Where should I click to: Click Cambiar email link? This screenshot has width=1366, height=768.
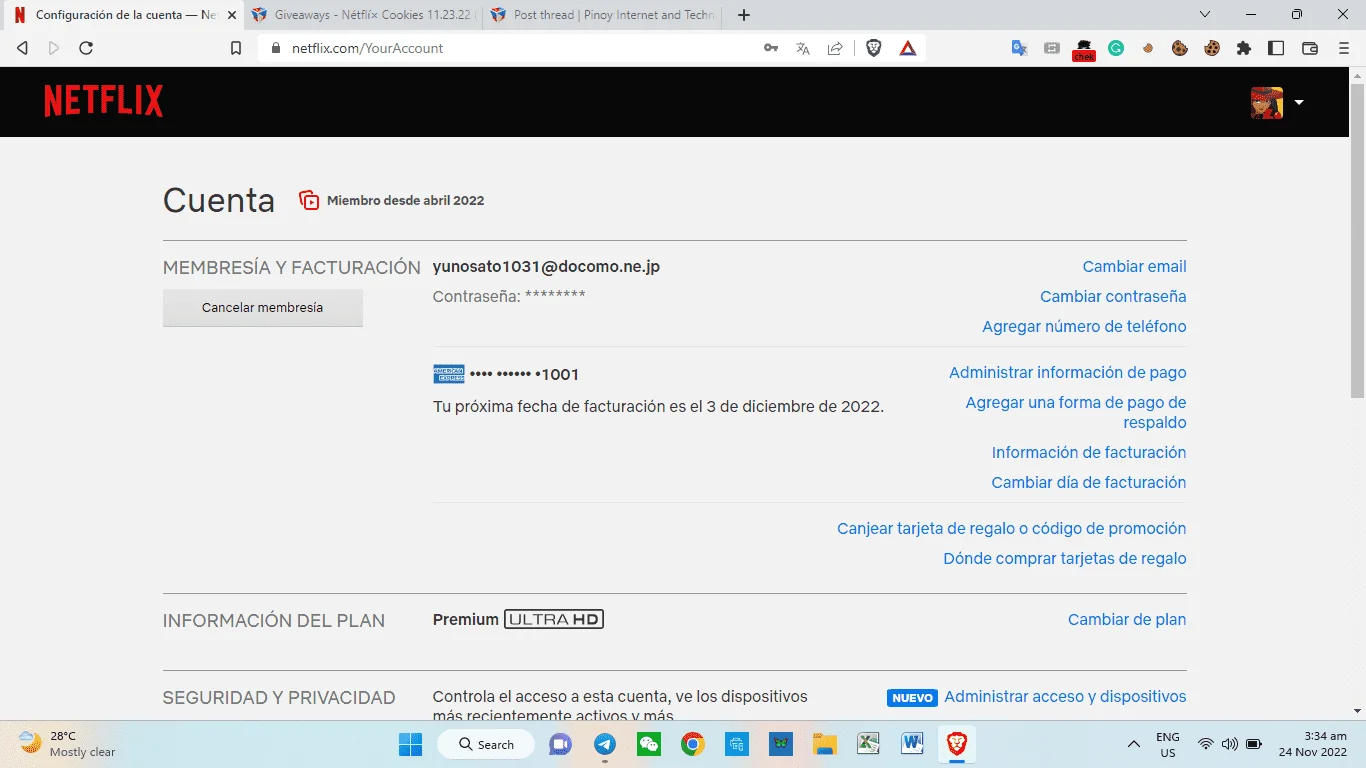click(x=1134, y=267)
